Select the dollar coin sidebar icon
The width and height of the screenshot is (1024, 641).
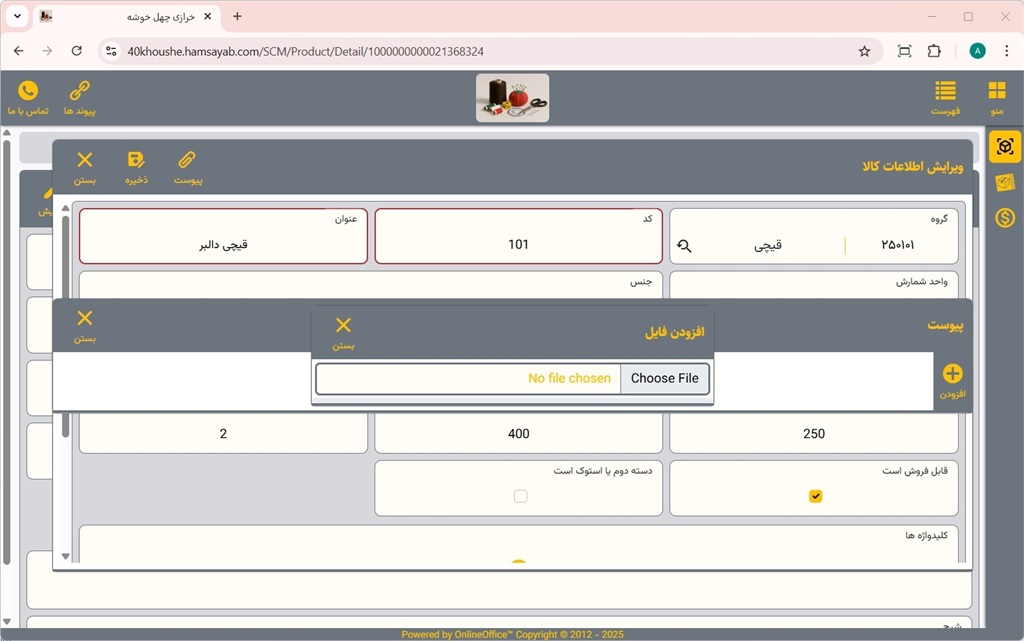[1005, 217]
